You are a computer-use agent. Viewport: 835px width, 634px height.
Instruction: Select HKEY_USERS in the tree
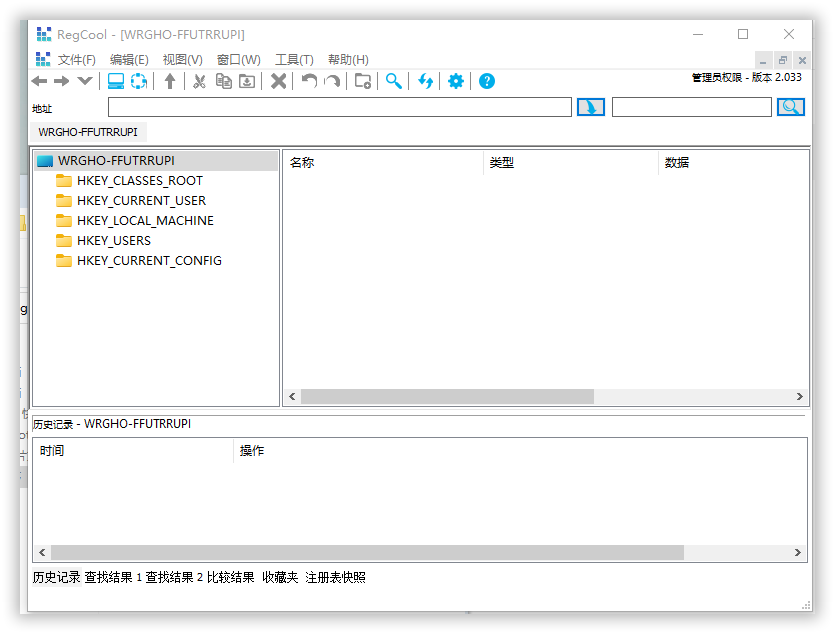coord(114,241)
